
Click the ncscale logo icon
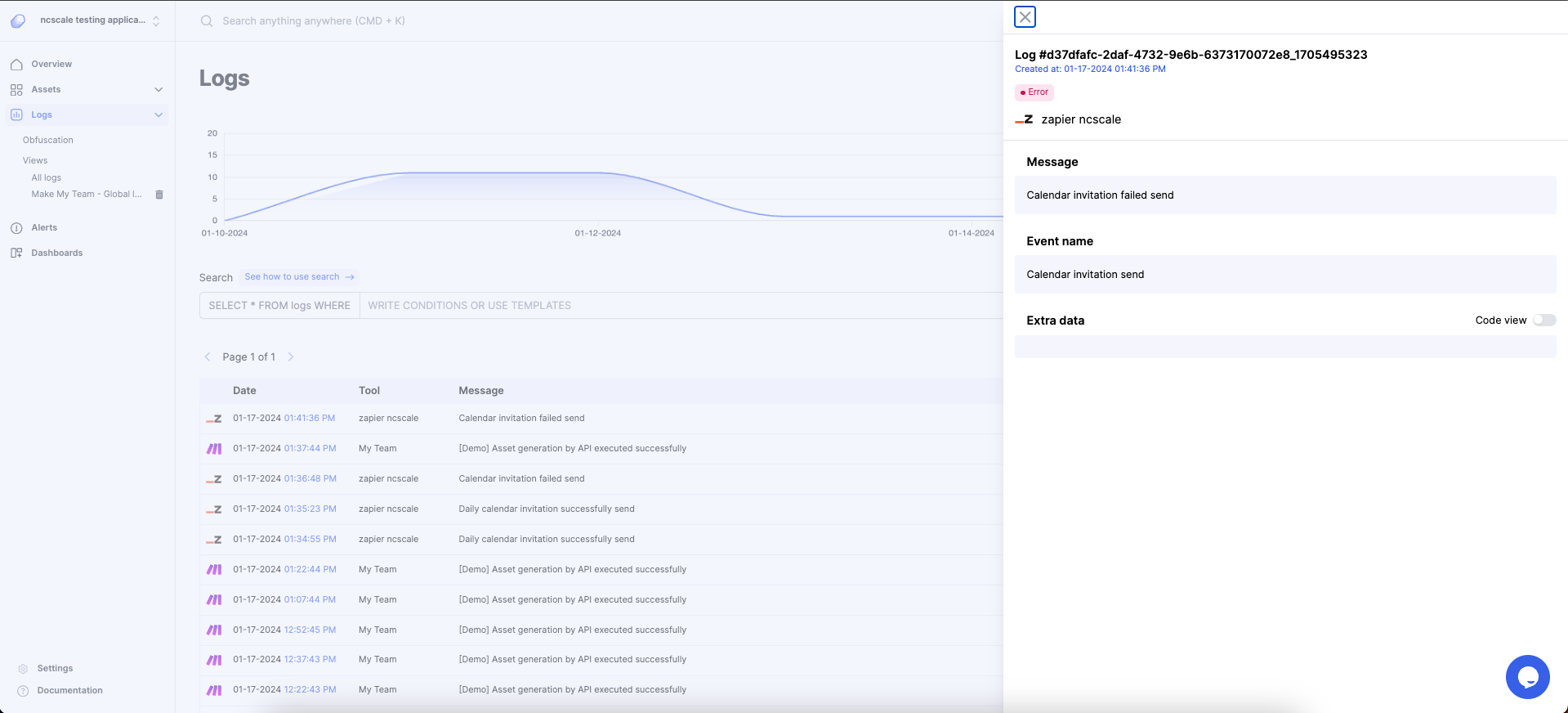point(18,20)
